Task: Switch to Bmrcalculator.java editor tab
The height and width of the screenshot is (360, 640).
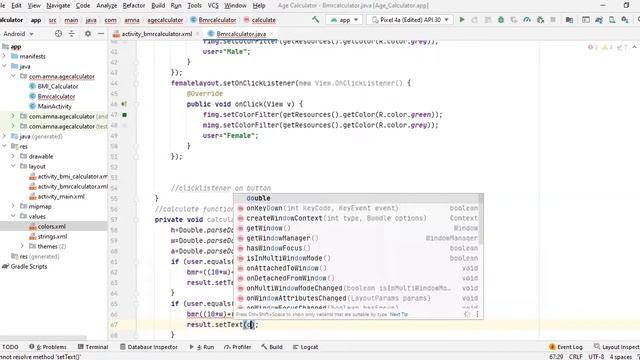Action: point(241,34)
